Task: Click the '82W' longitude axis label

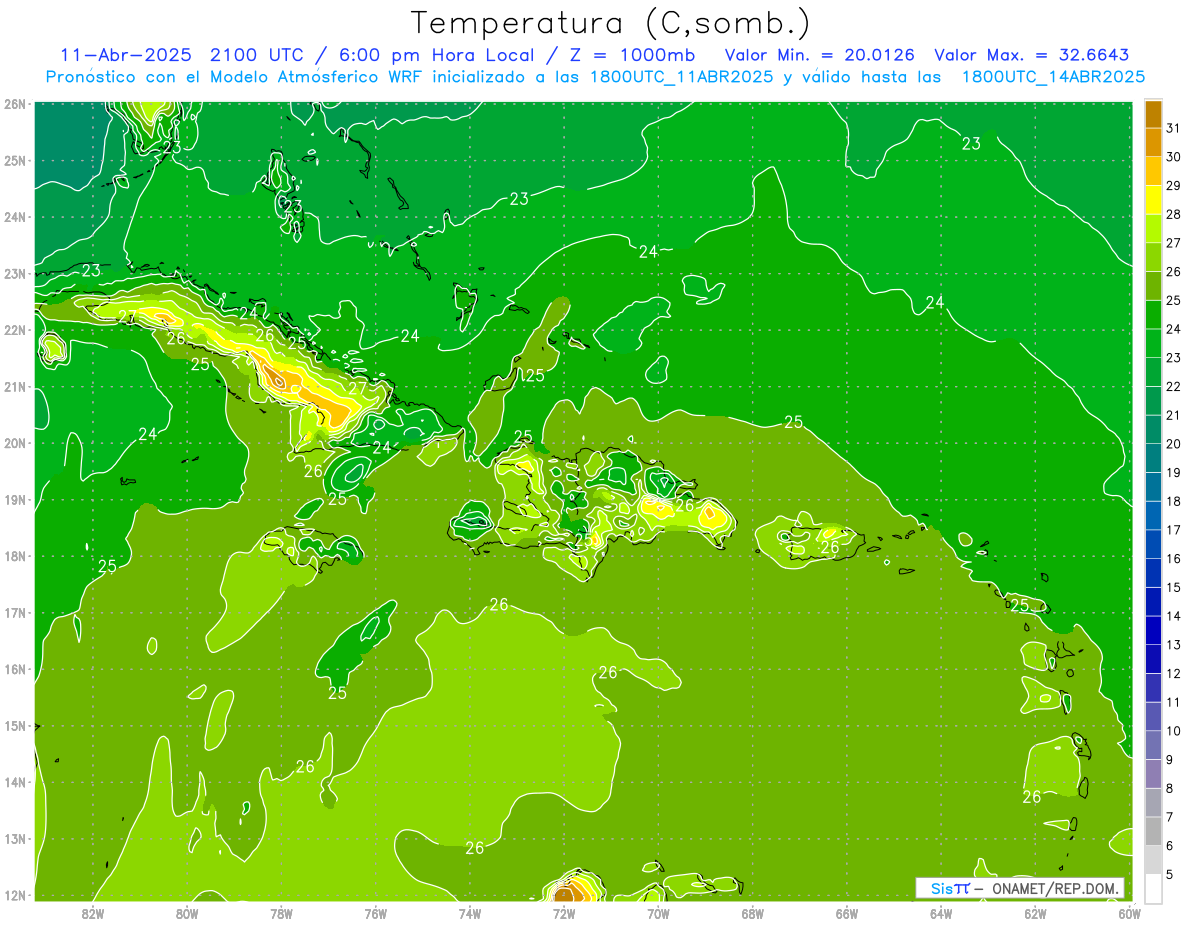Action: [x=92, y=913]
